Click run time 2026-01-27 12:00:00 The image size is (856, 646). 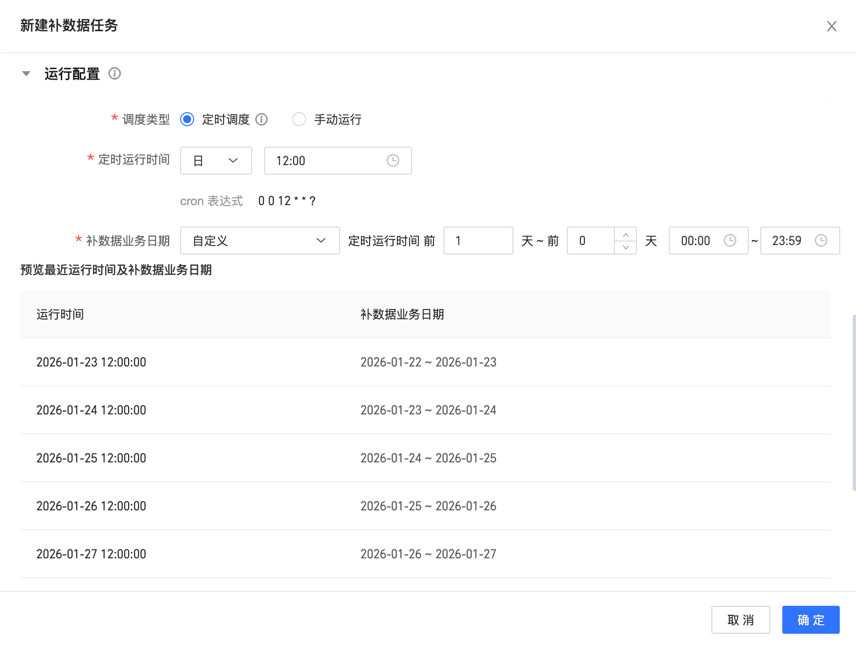point(91,554)
